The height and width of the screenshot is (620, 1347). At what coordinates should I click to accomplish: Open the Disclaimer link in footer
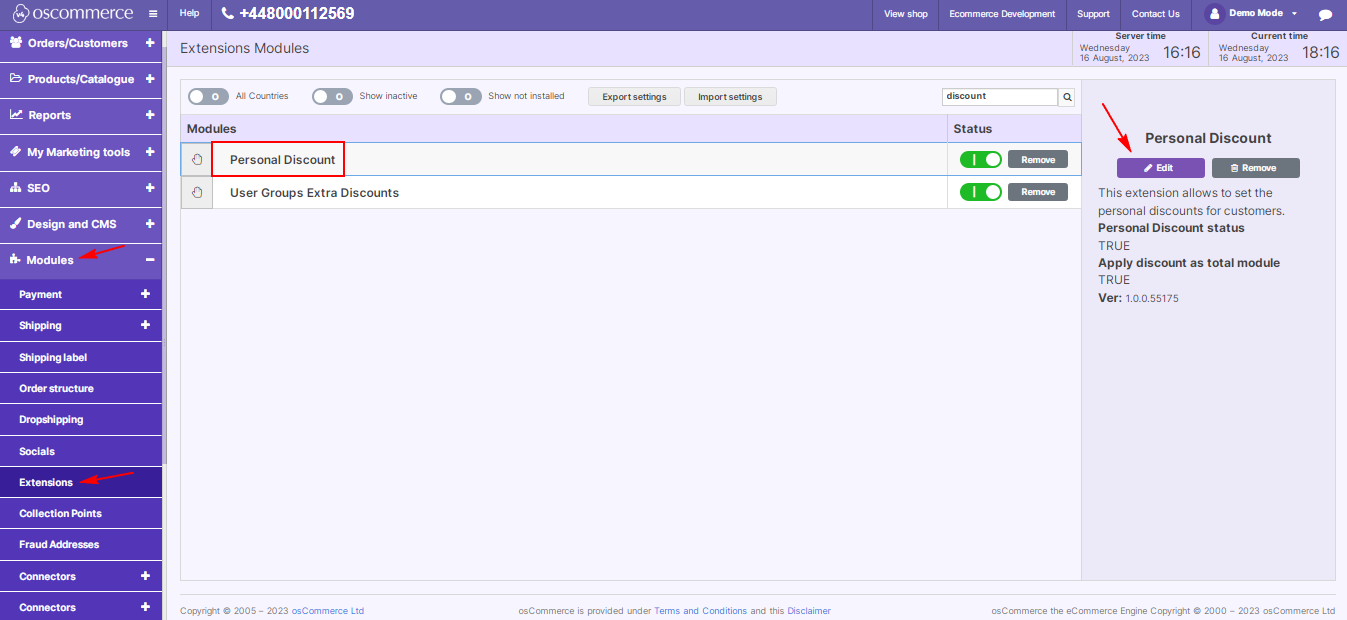tap(809, 610)
